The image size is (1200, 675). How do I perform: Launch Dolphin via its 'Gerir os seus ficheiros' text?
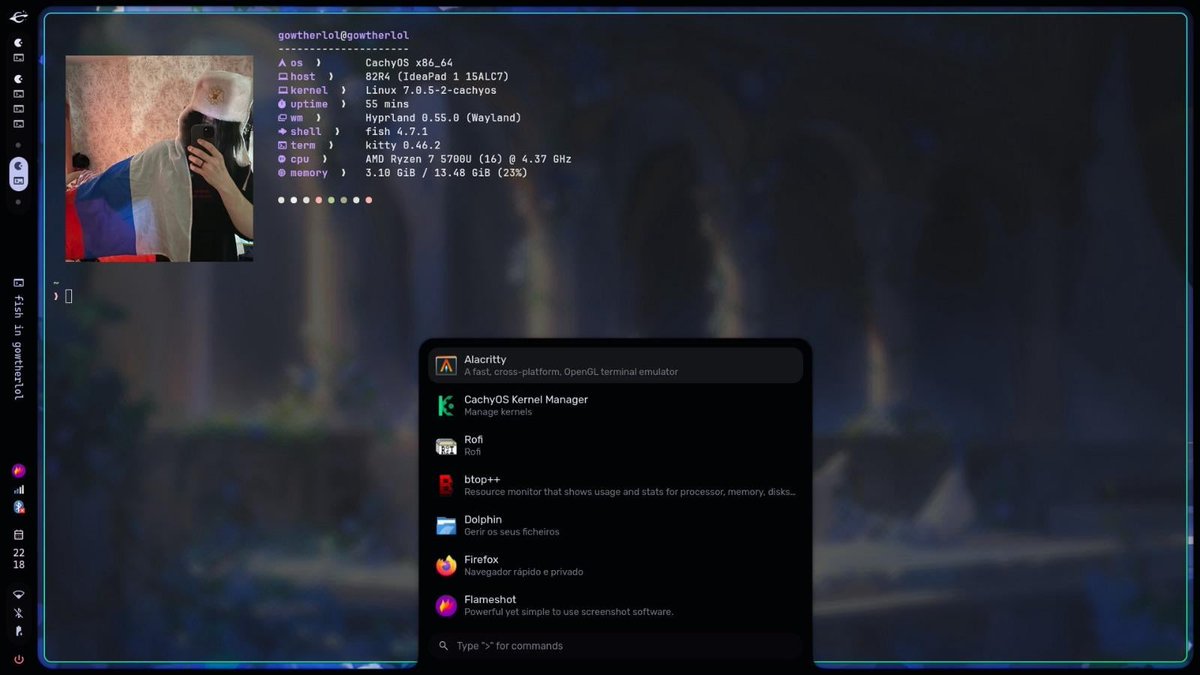(512, 532)
